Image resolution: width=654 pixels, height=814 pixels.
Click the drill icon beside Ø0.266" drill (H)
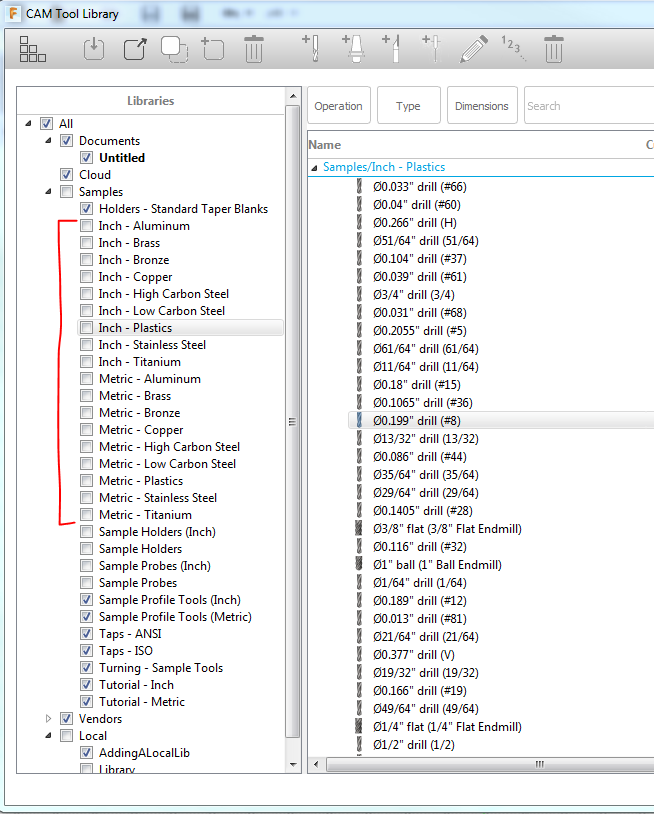359,222
